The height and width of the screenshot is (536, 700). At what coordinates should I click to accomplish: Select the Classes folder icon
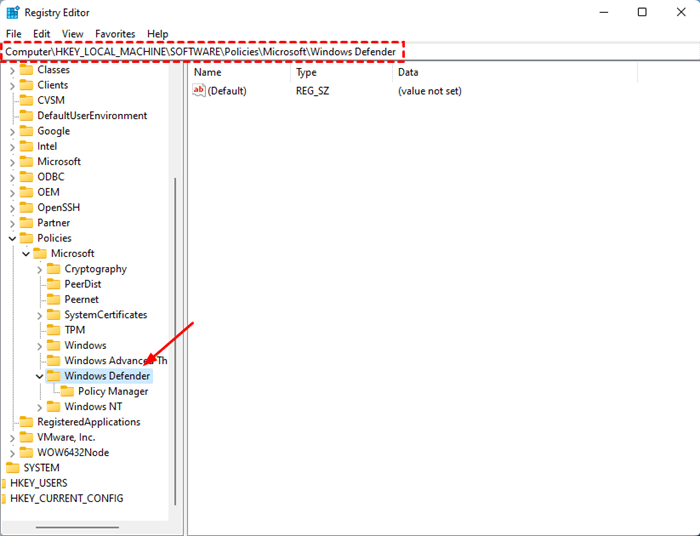coord(26,70)
